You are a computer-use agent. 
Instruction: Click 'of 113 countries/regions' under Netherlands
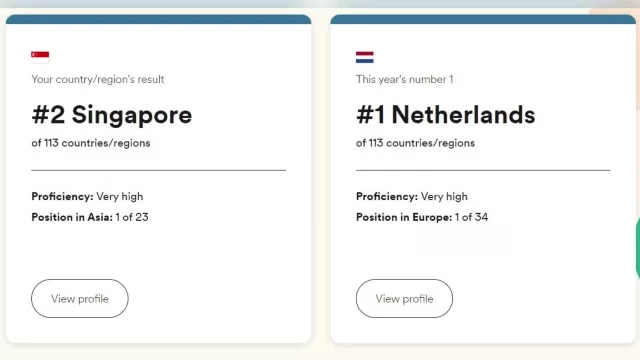(415, 143)
